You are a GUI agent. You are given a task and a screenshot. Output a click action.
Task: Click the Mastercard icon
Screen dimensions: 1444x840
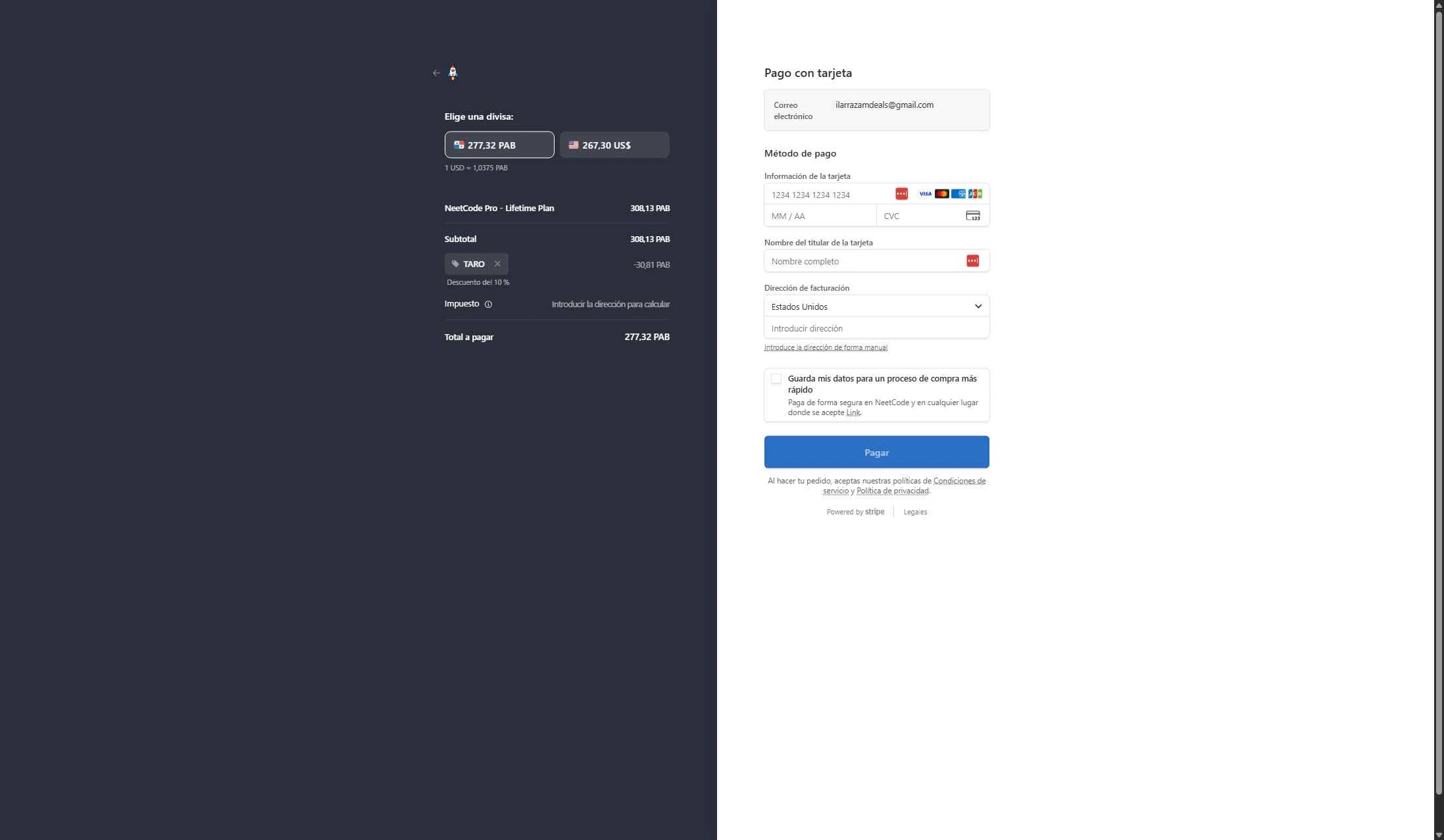click(x=941, y=193)
